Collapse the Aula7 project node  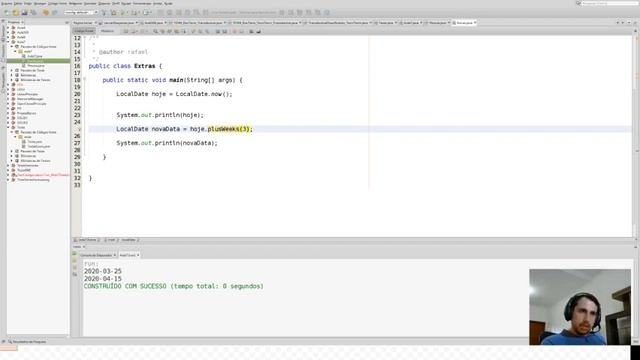pos(8,42)
